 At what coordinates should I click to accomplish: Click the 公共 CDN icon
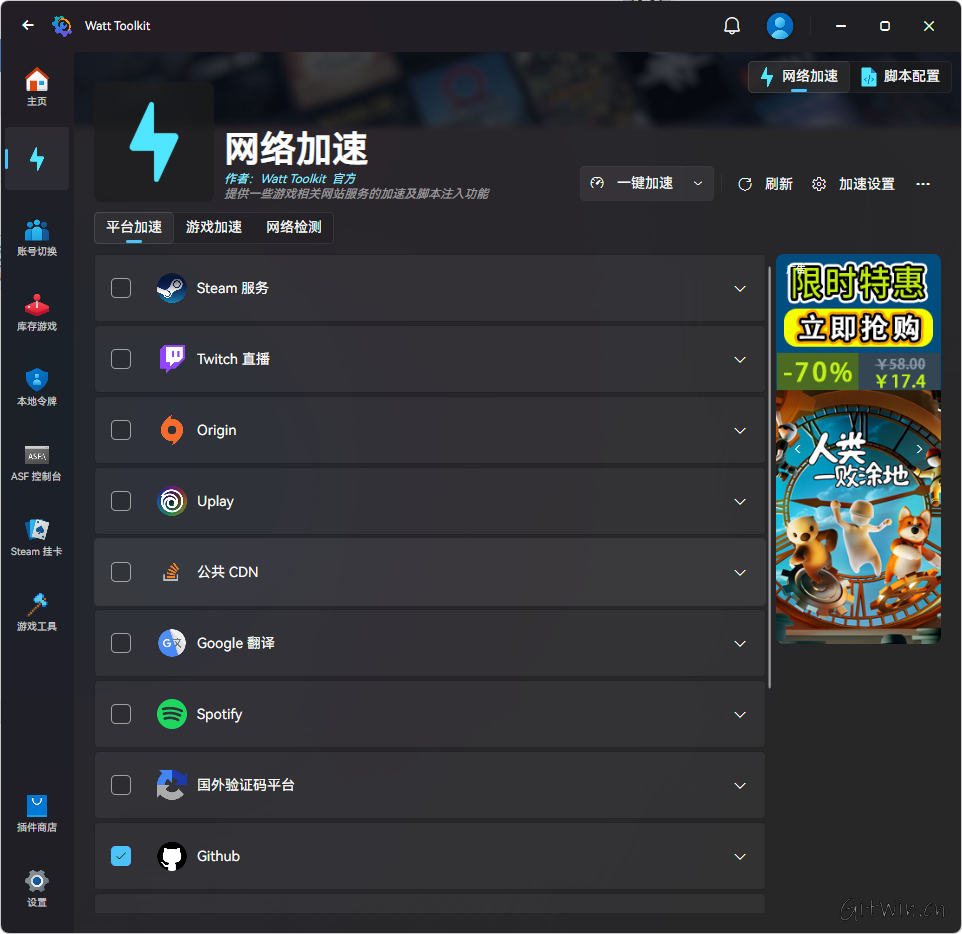click(x=171, y=572)
